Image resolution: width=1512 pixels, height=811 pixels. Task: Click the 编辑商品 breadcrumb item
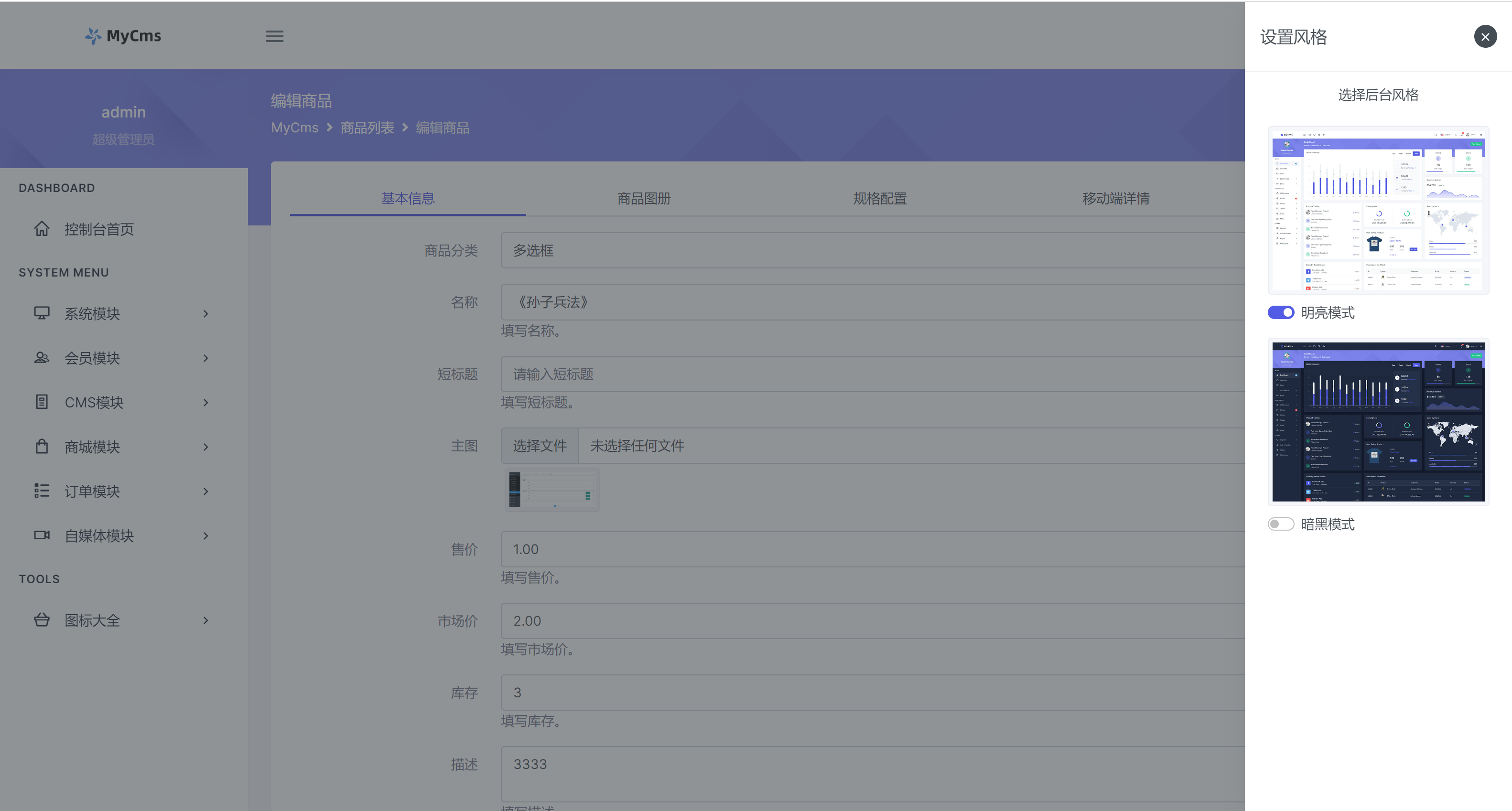click(x=443, y=128)
